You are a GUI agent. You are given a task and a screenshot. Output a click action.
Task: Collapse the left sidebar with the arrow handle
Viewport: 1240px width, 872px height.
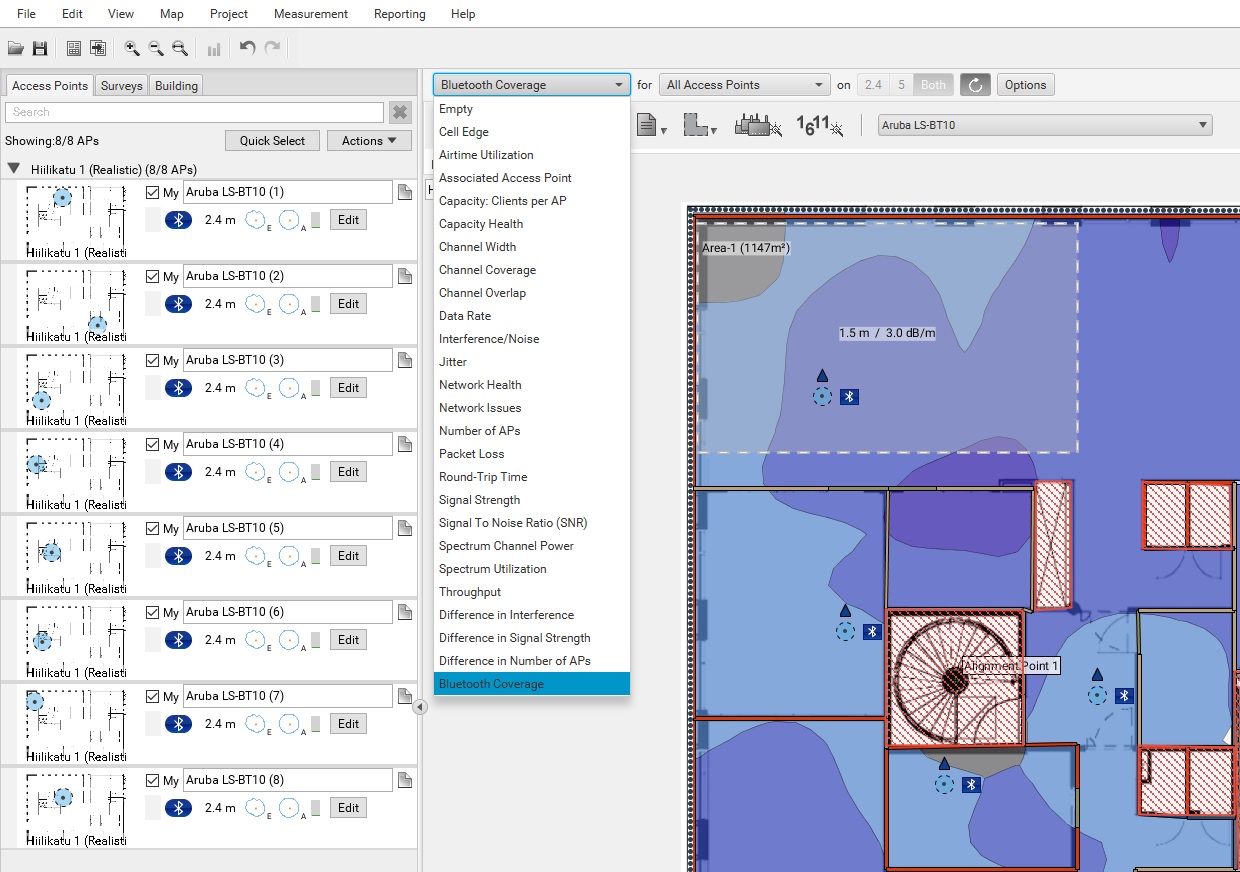click(420, 707)
